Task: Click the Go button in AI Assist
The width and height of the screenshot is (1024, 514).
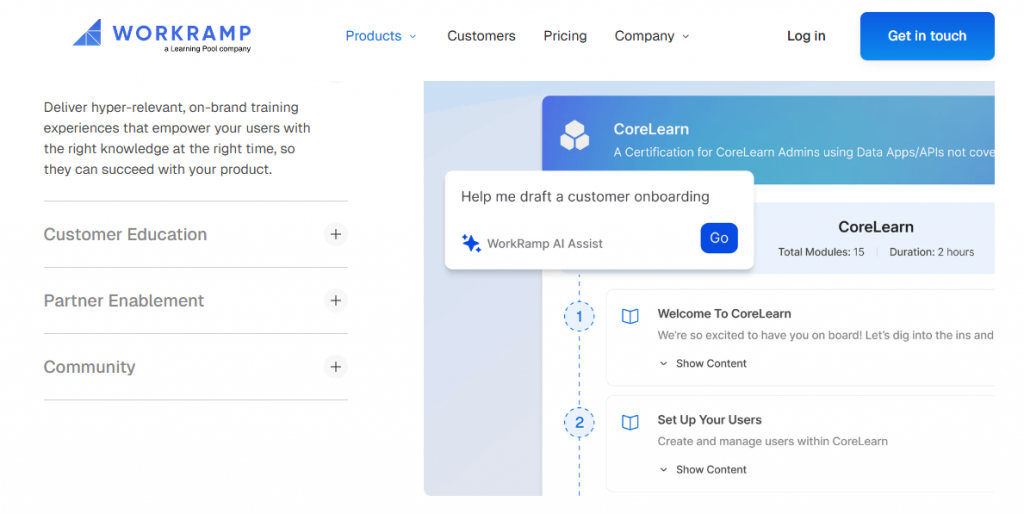Action: click(x=719, y=238)
